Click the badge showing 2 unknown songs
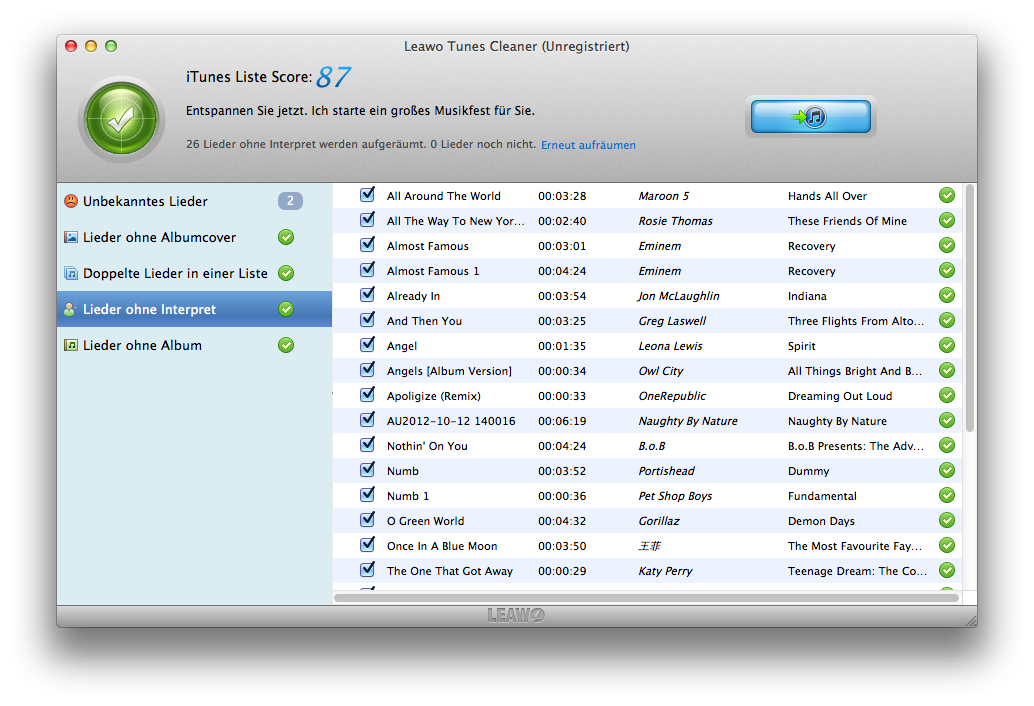Viewport: 1034px width, 706px height. click(289, 201)
